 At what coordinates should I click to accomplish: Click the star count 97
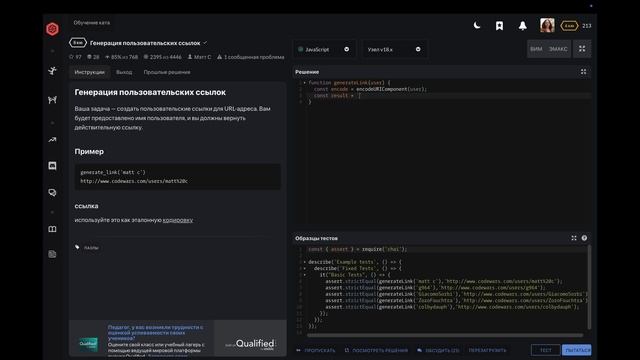75,57
